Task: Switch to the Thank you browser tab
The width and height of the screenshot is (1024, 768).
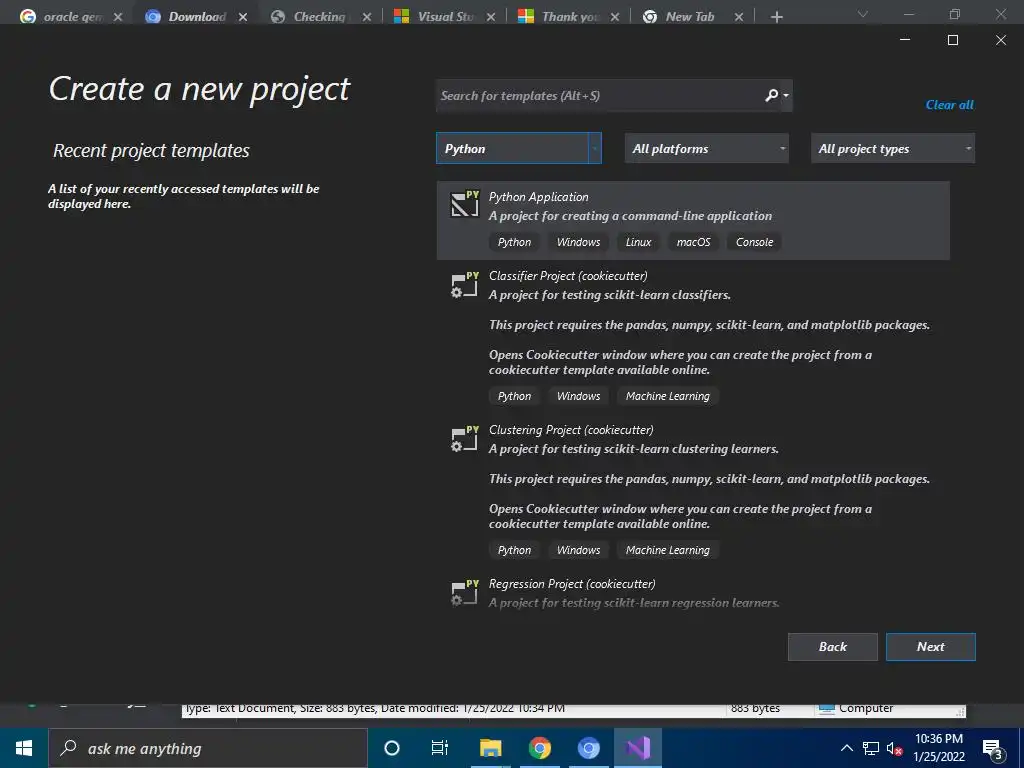Action: (x=568, y=16)
